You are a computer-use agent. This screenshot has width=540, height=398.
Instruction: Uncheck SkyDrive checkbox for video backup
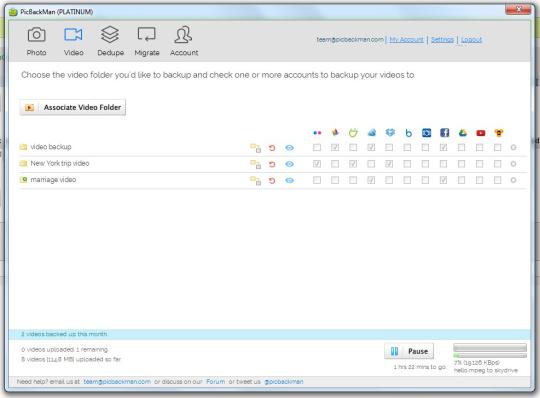(x=371, y=147)
